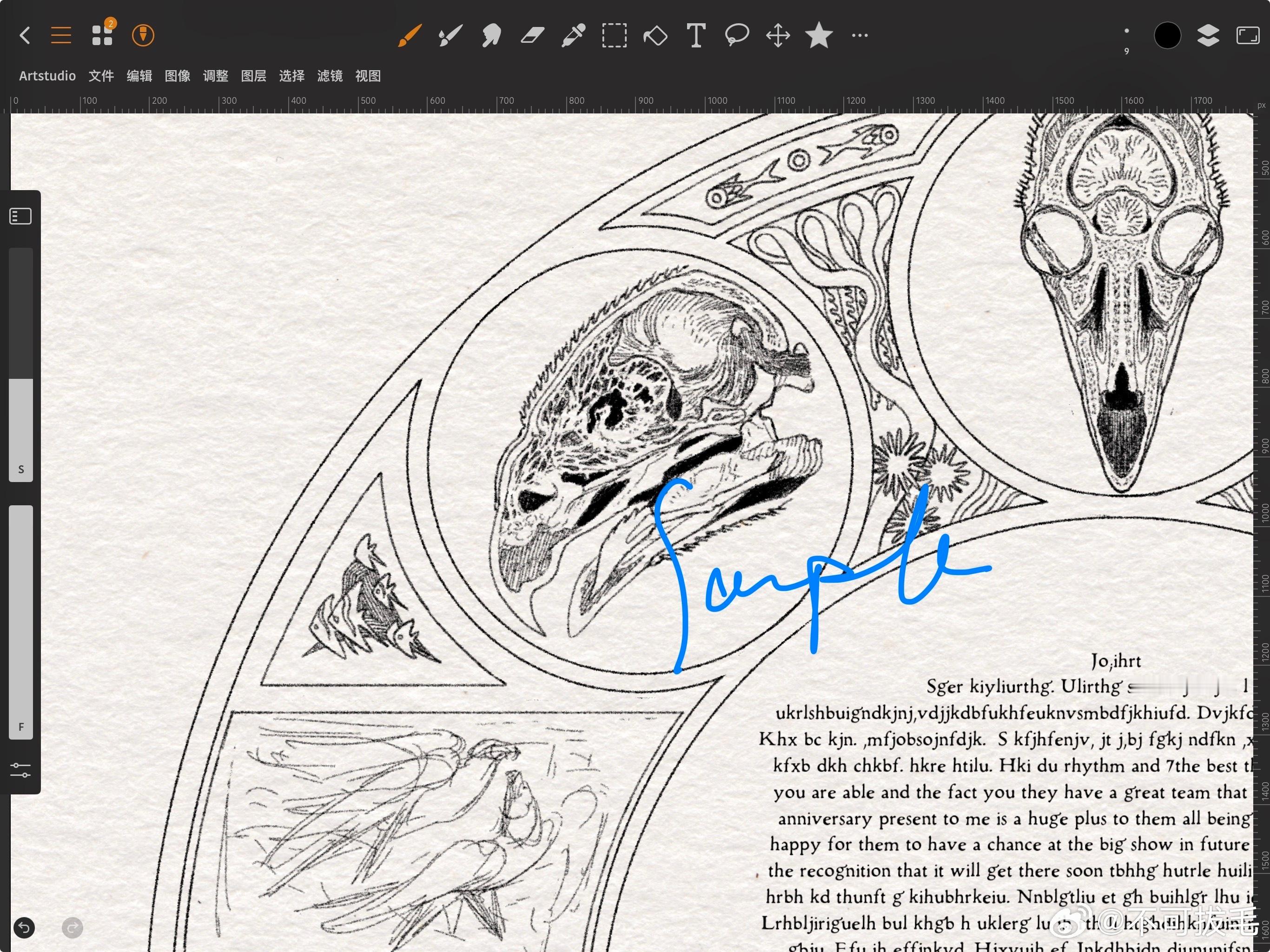This screenshot has width=1270, height=952.
Task: Open the 文件 menu
Action: coord(101,76)
